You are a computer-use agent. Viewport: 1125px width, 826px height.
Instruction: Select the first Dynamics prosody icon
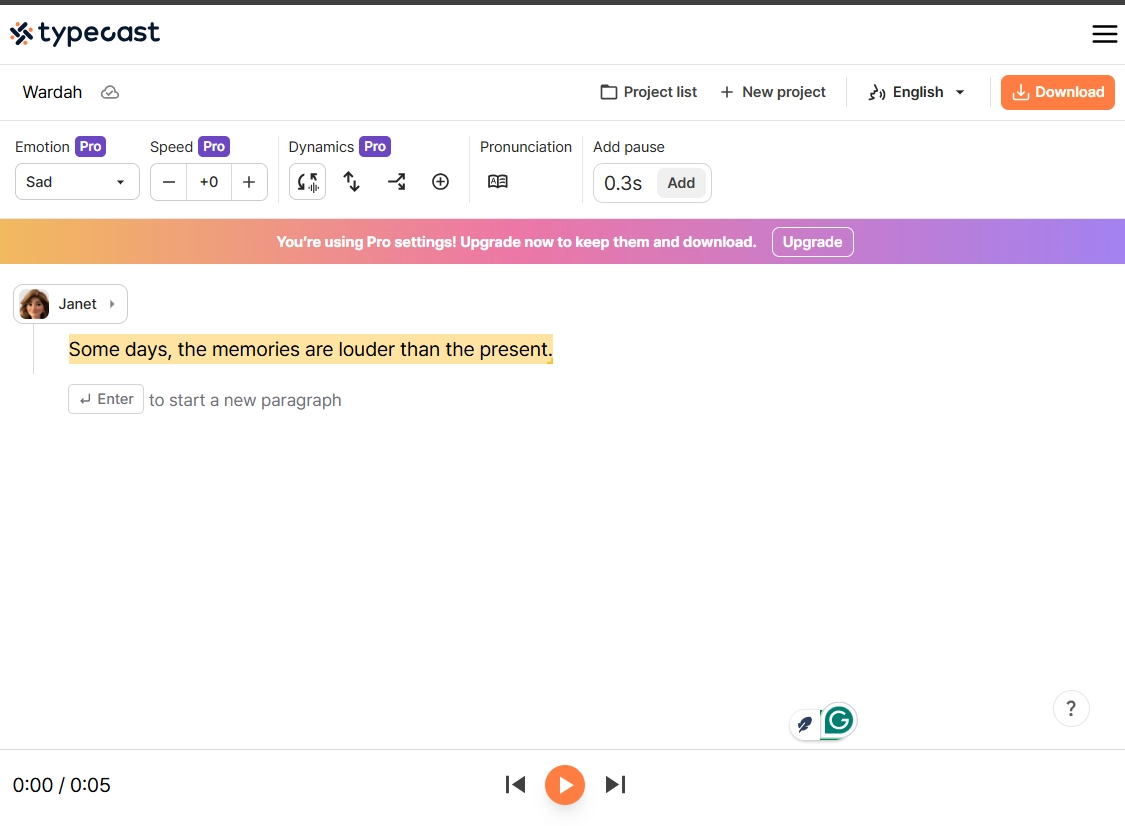307,181
